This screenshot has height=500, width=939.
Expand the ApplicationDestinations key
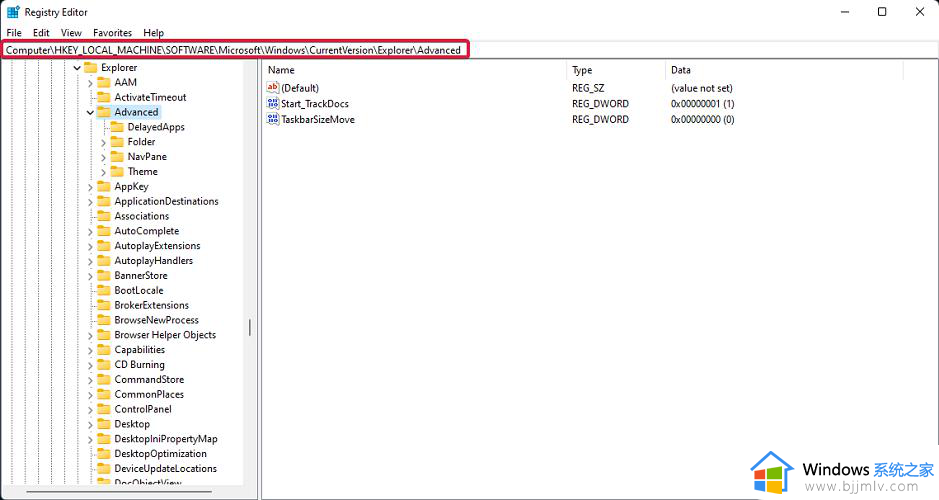pos(90,202)
